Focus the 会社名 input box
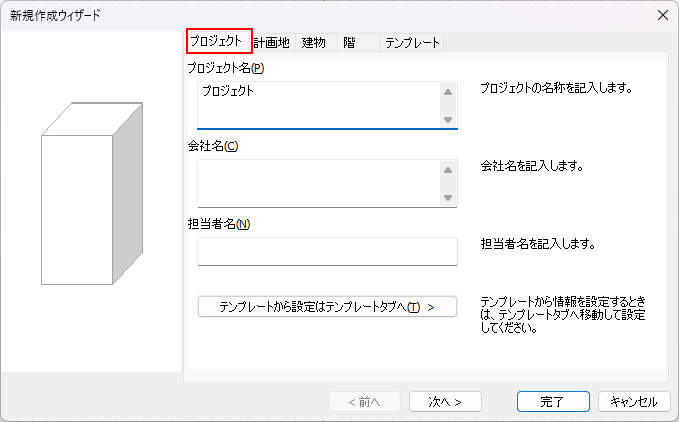The height and width of the screenshot is (422, 679). (318, 183)
